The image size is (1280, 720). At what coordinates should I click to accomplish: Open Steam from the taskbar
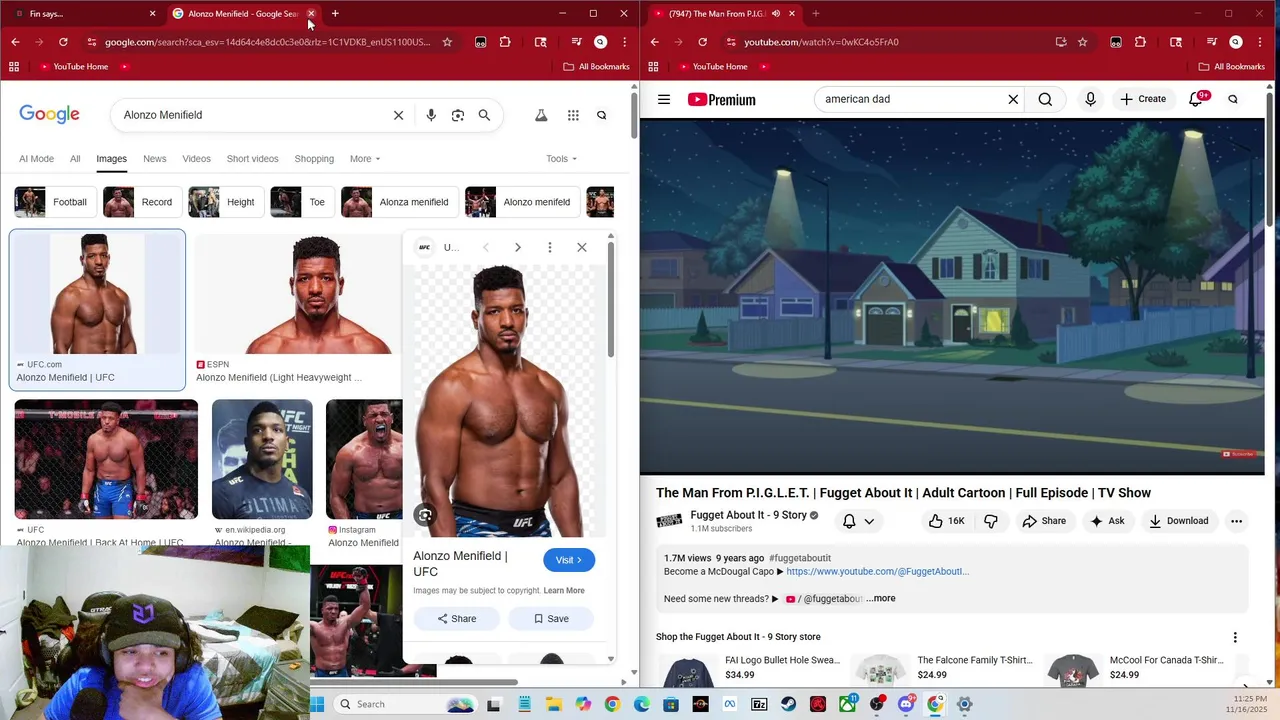(x=789, y=704)
